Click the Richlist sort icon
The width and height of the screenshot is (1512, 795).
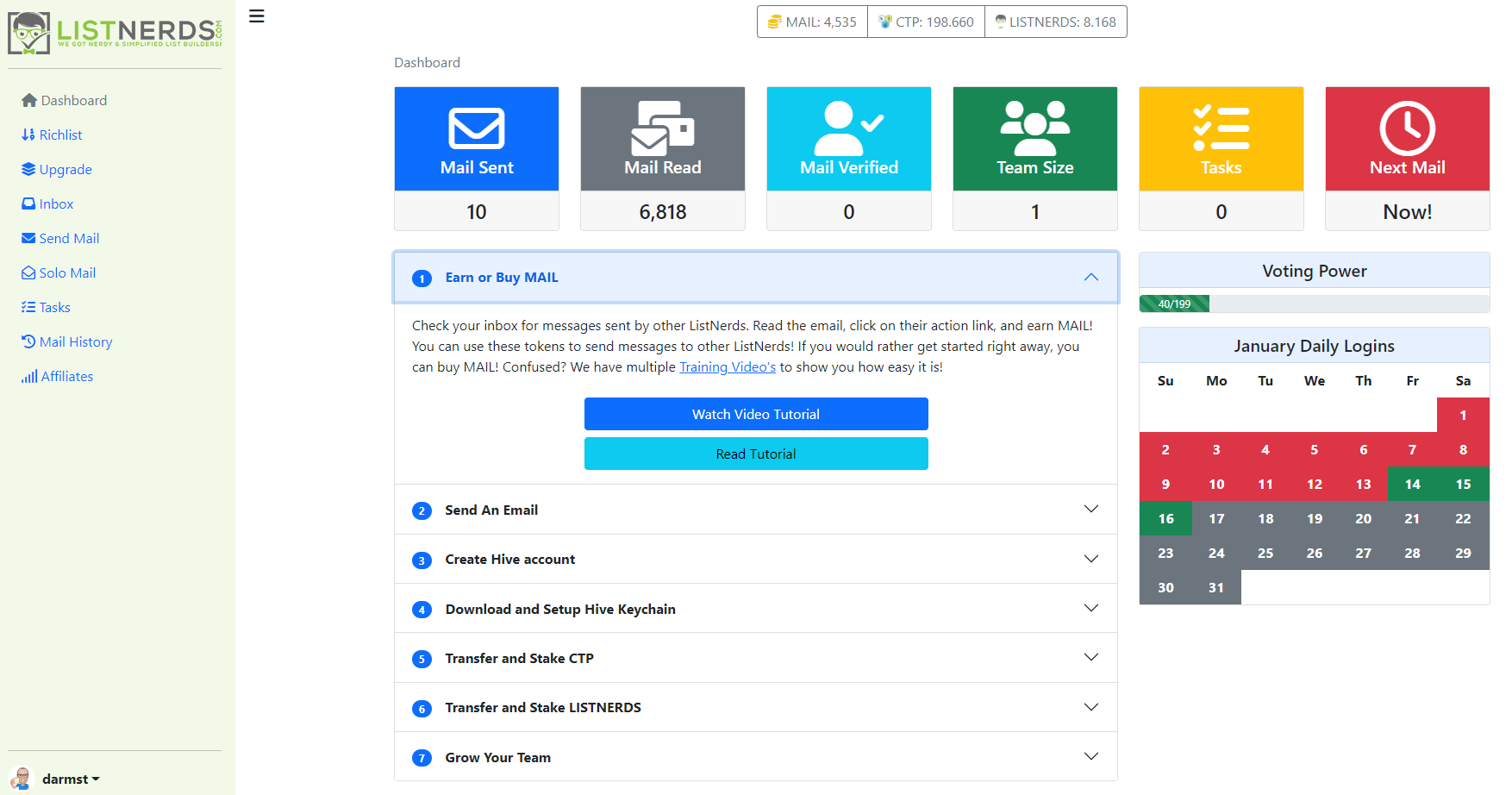tap(28, 135)
